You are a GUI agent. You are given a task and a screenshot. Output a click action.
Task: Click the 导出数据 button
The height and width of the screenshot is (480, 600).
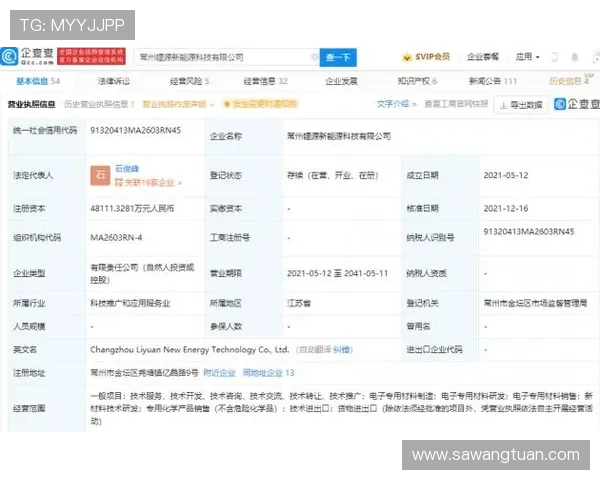point(521,104)
